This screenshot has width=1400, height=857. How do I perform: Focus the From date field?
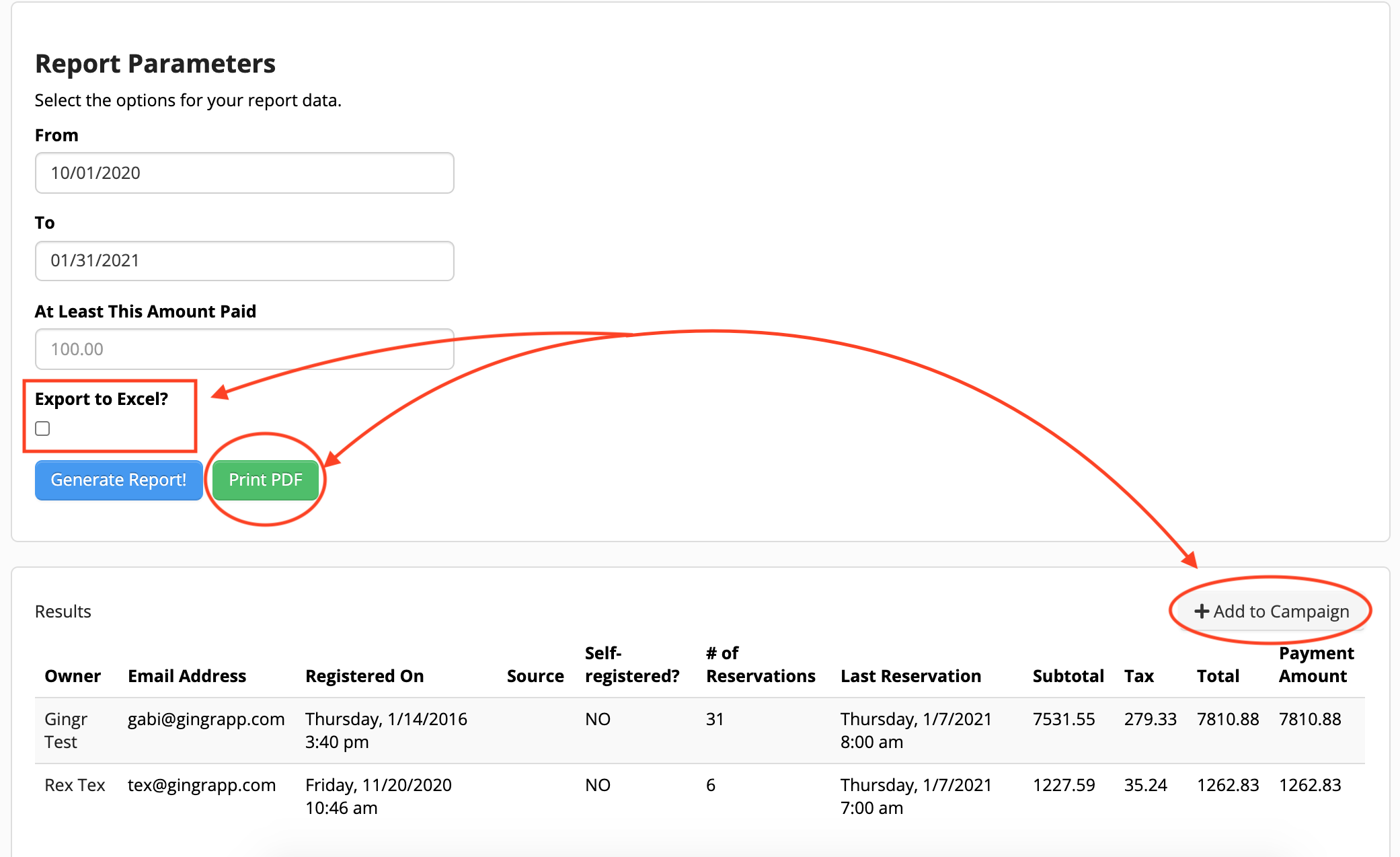[x=244, y=173]
